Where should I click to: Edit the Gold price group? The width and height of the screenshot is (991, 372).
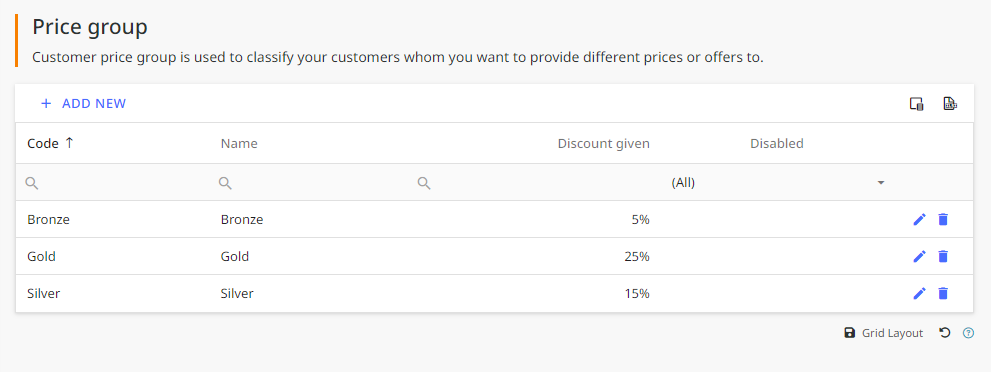tap(920, 256)
